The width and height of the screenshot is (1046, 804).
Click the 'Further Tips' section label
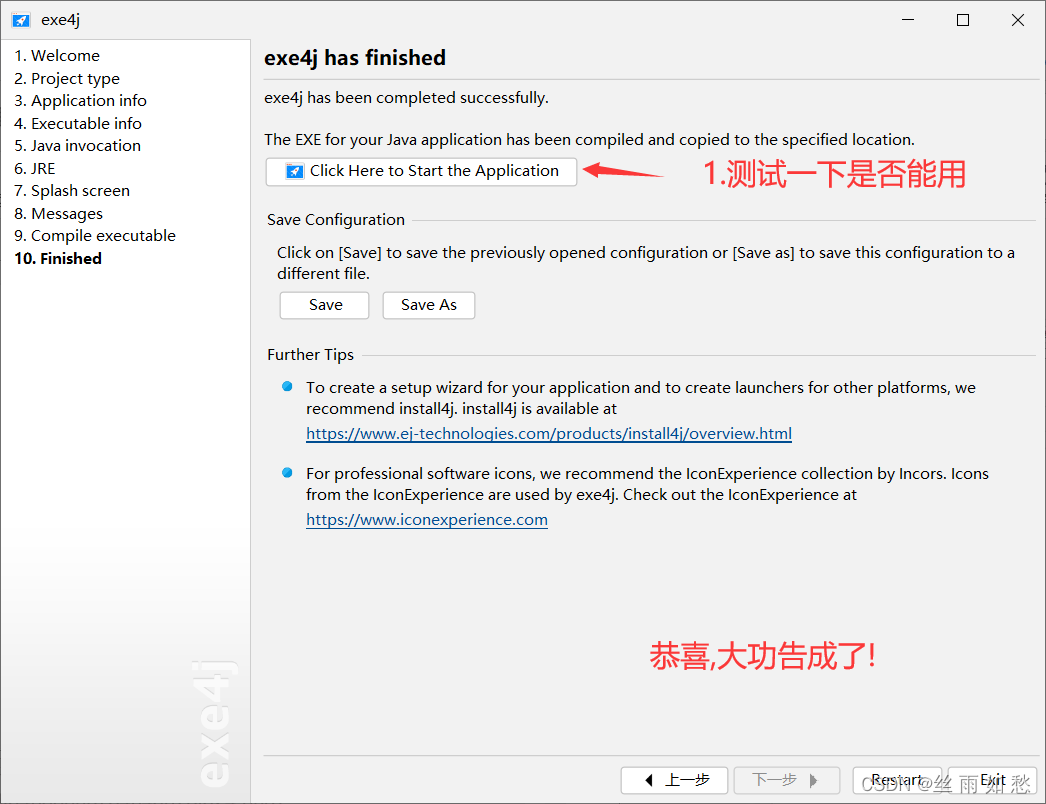point(310,355)
